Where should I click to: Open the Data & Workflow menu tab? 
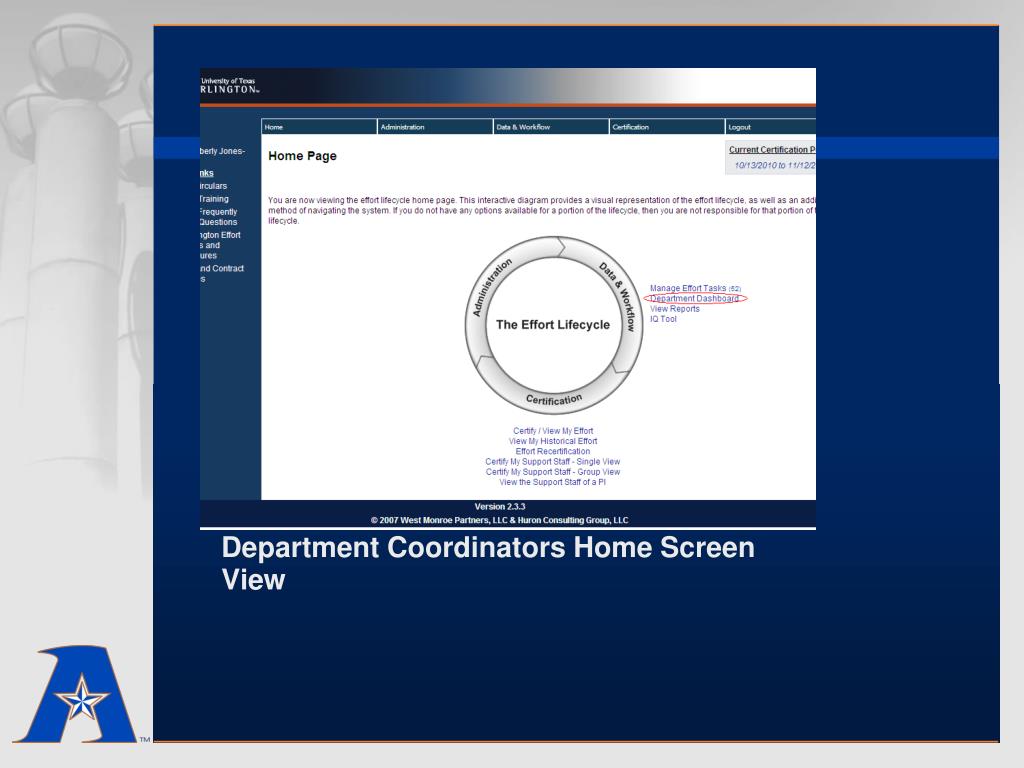click(x=551, y=127)
